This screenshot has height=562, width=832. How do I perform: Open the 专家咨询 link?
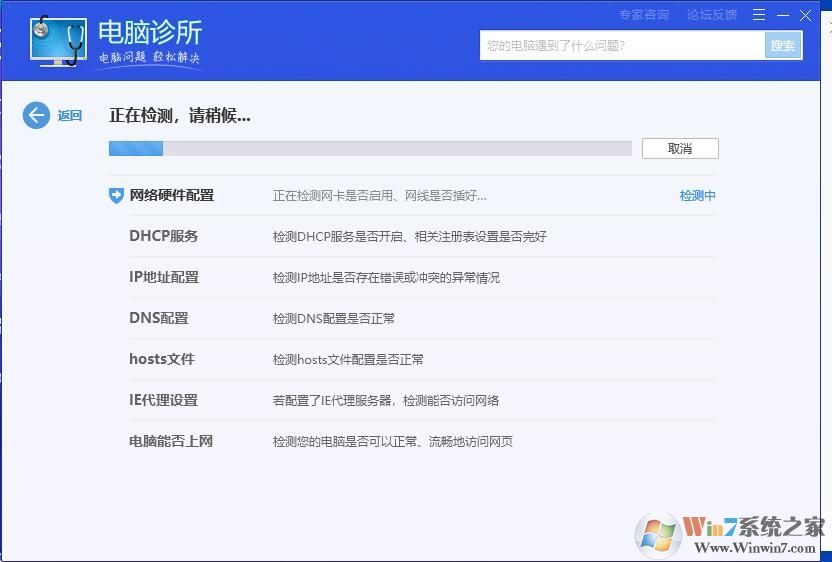point(643,15)
